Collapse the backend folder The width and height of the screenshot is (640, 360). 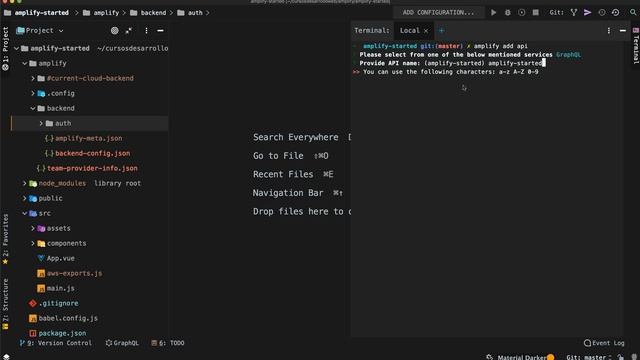tap(33, 109)
